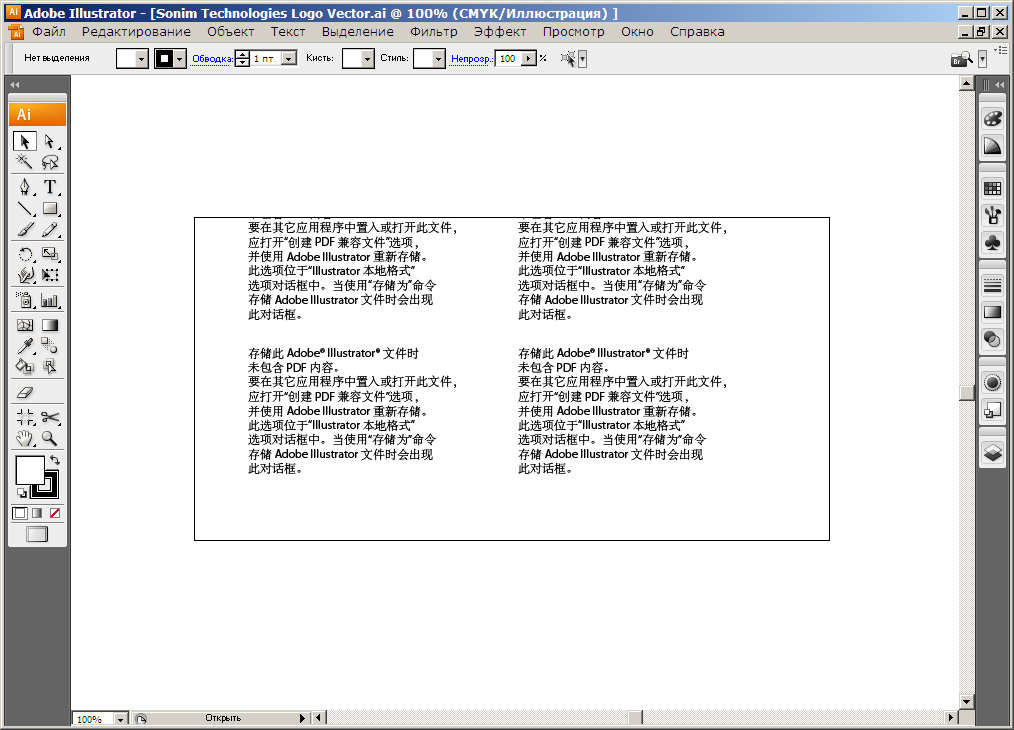The height and width of the screenshot is (730, 1014).
Task: Select the Zoom magnifier tool
Action: click(x=50, y=438)
